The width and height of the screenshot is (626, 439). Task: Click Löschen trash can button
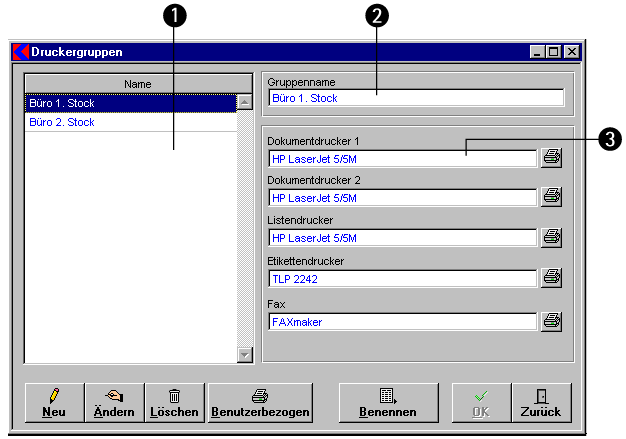click(x=175, y=402)
